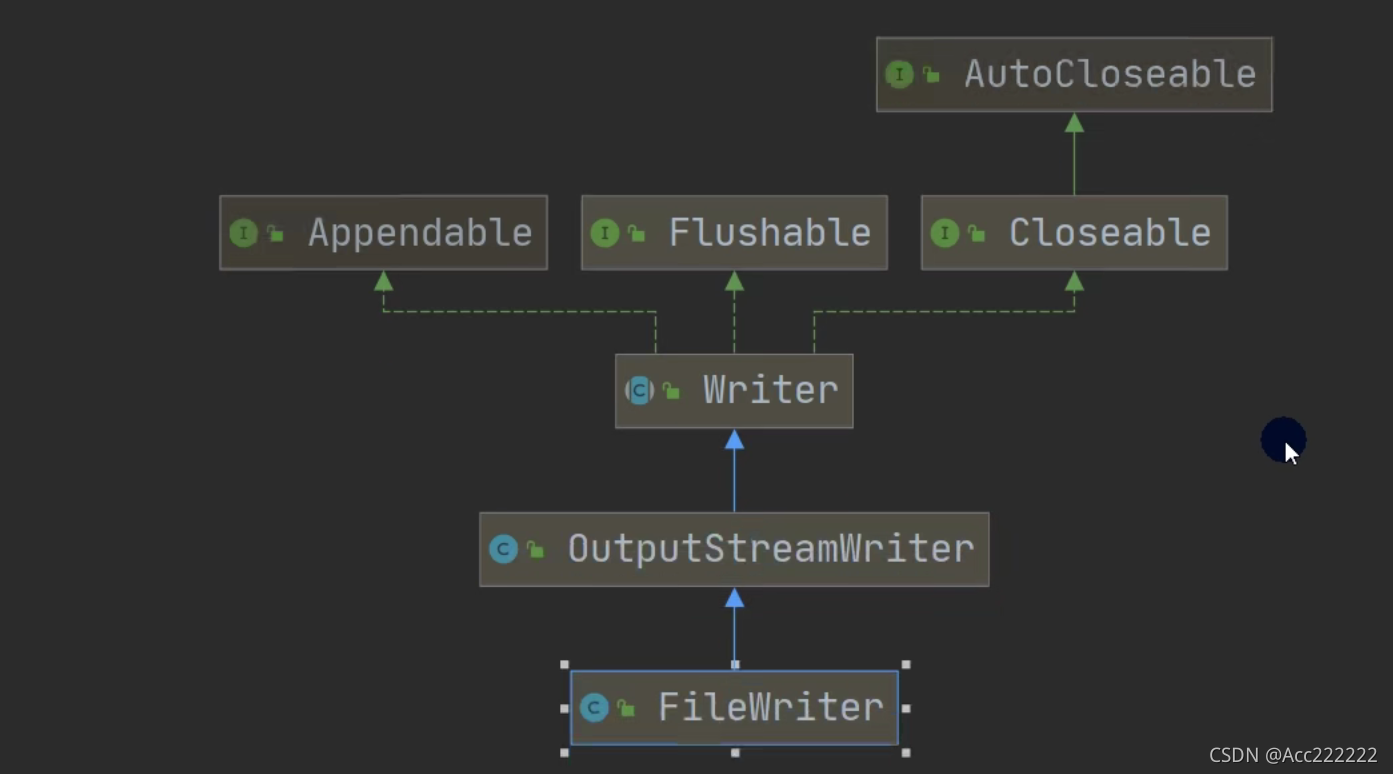Click the interface icon on Closeable node
Screen dimensions: 1393x774
click(x=944, y=233)
